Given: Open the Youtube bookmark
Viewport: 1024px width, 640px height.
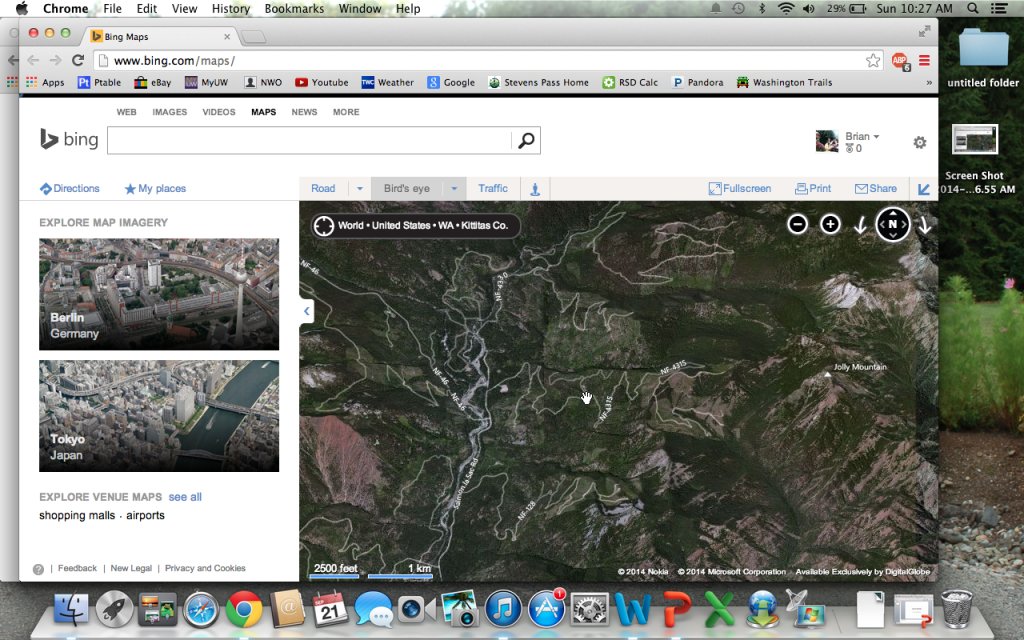Looking at the screenshot, I should [x=322, y=82].
